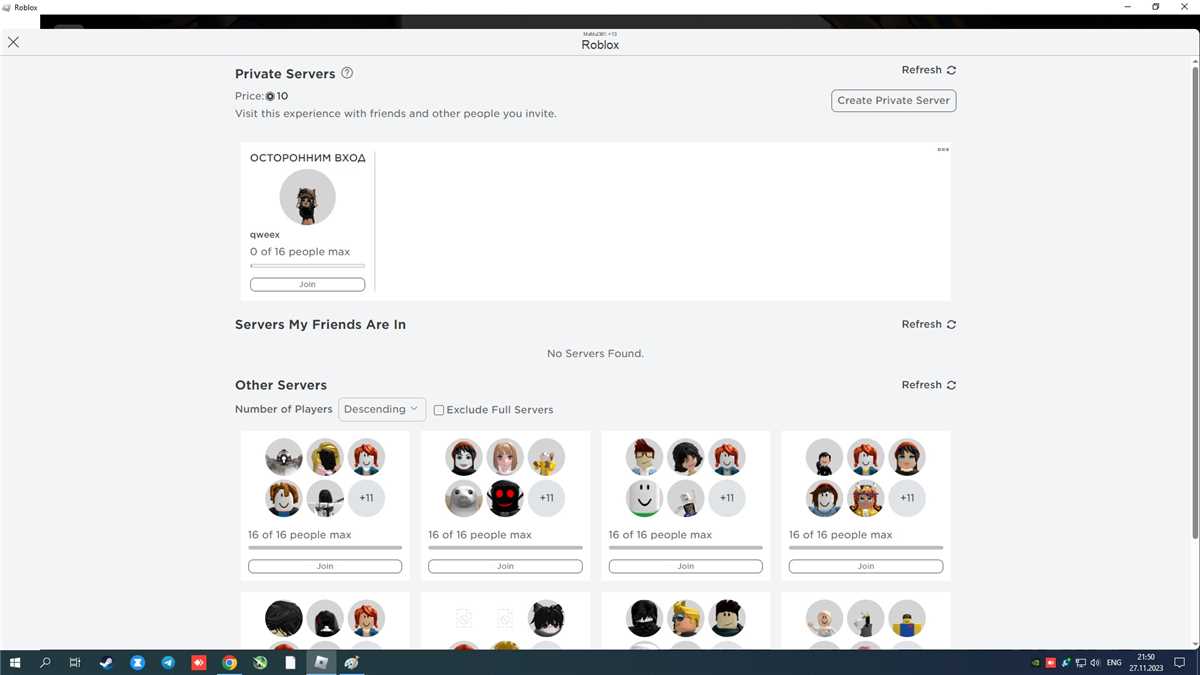The width and height of the screenshot is (1200, 675).
Task: Open the Descending sort order dropdown
Action: tap(382, 409)
